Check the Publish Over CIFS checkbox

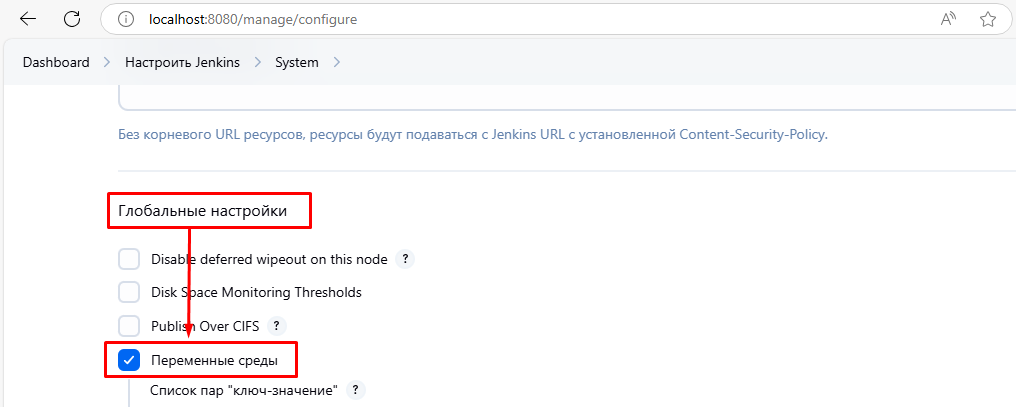[129, 326]
